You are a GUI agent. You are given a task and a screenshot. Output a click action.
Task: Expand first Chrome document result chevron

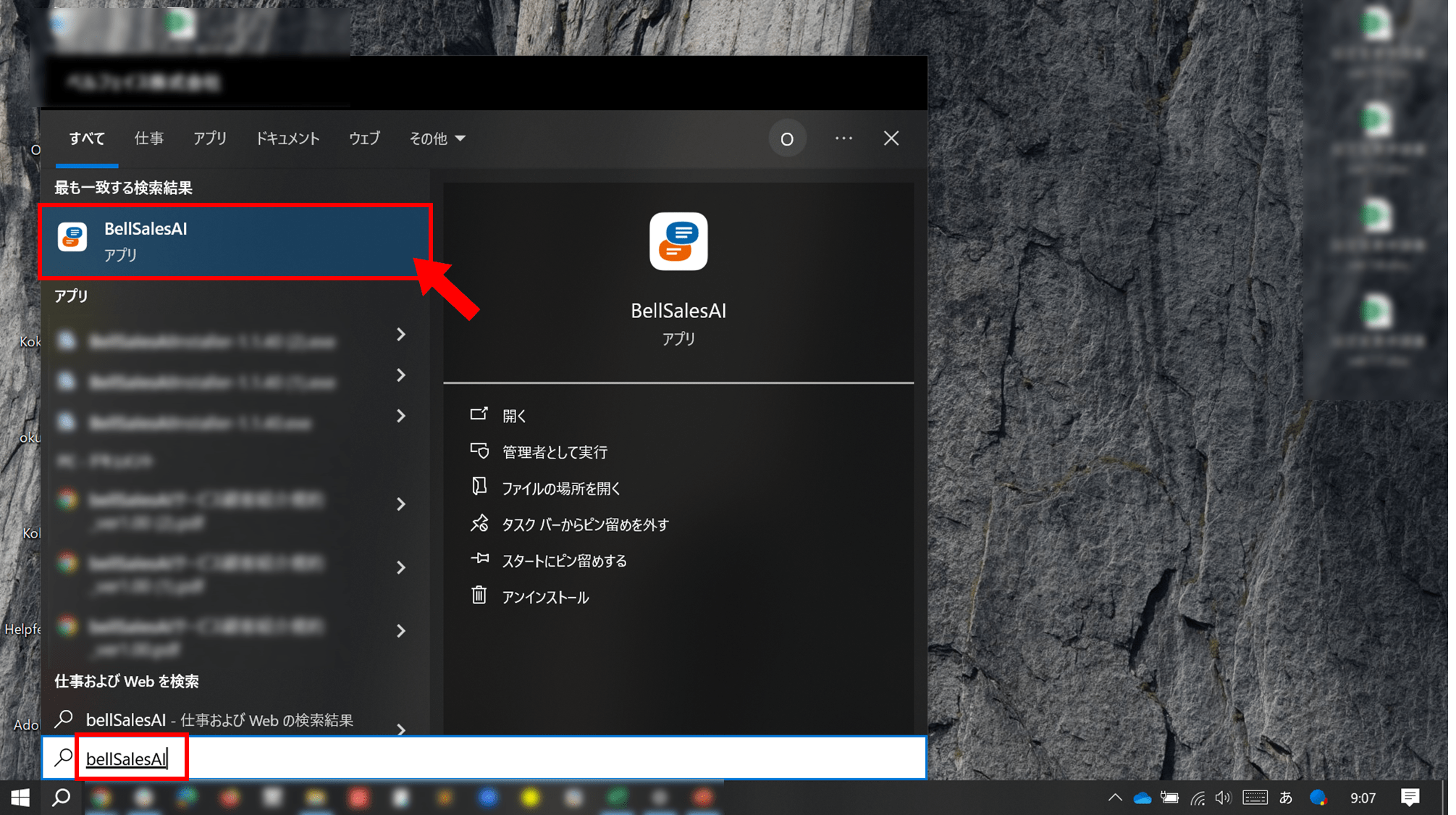point(401,504)
